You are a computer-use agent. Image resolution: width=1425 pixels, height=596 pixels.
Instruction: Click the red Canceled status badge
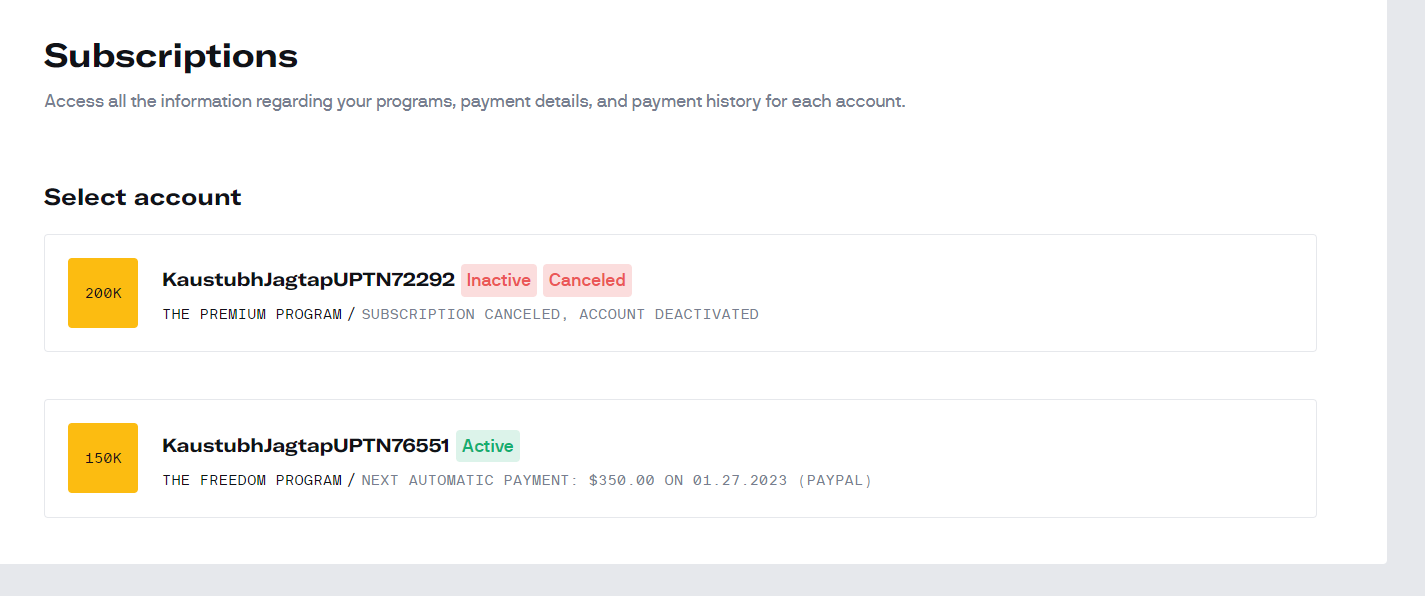[587, 280]
